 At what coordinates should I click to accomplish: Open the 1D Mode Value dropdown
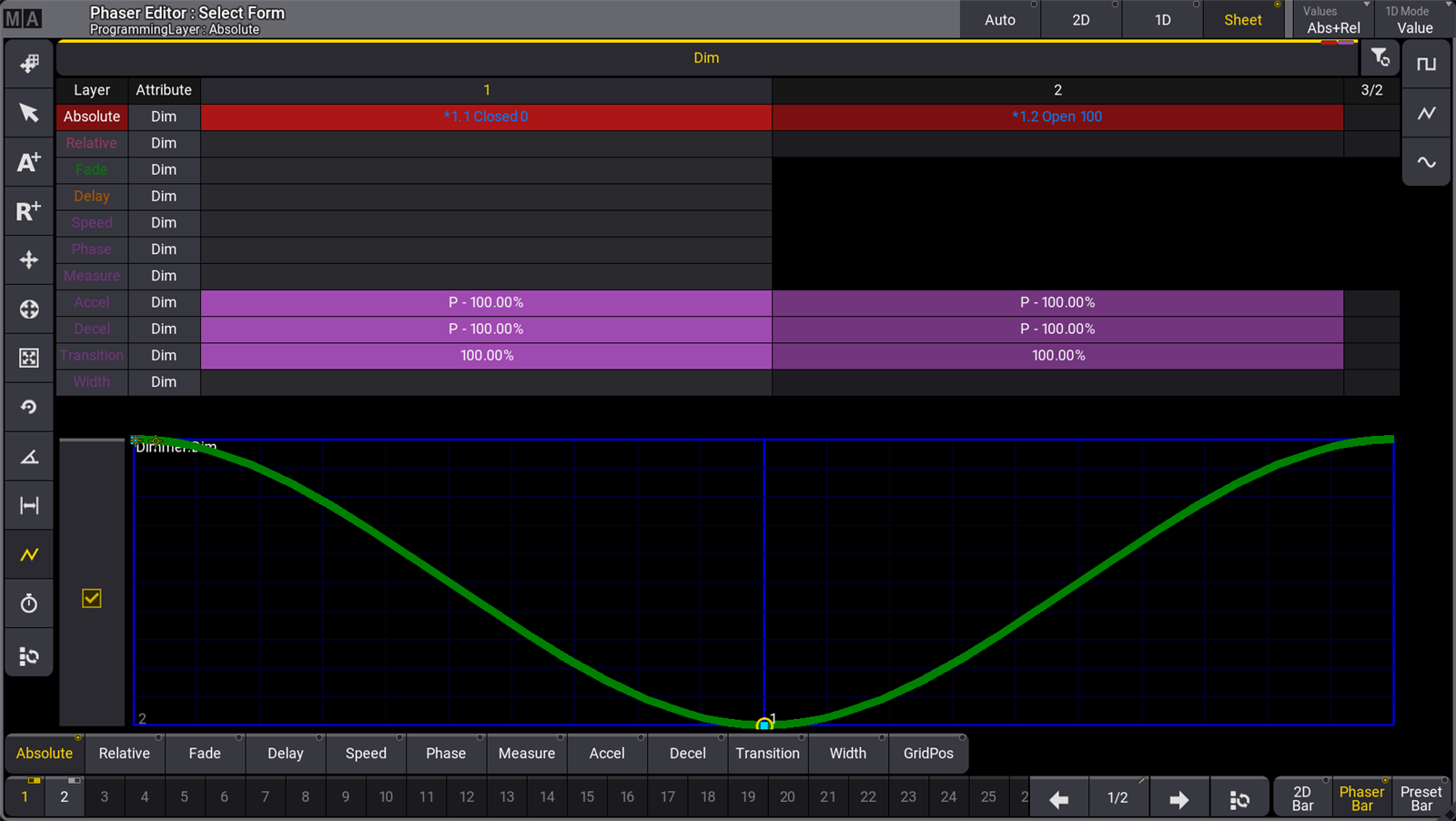[x=1415, y=20]
